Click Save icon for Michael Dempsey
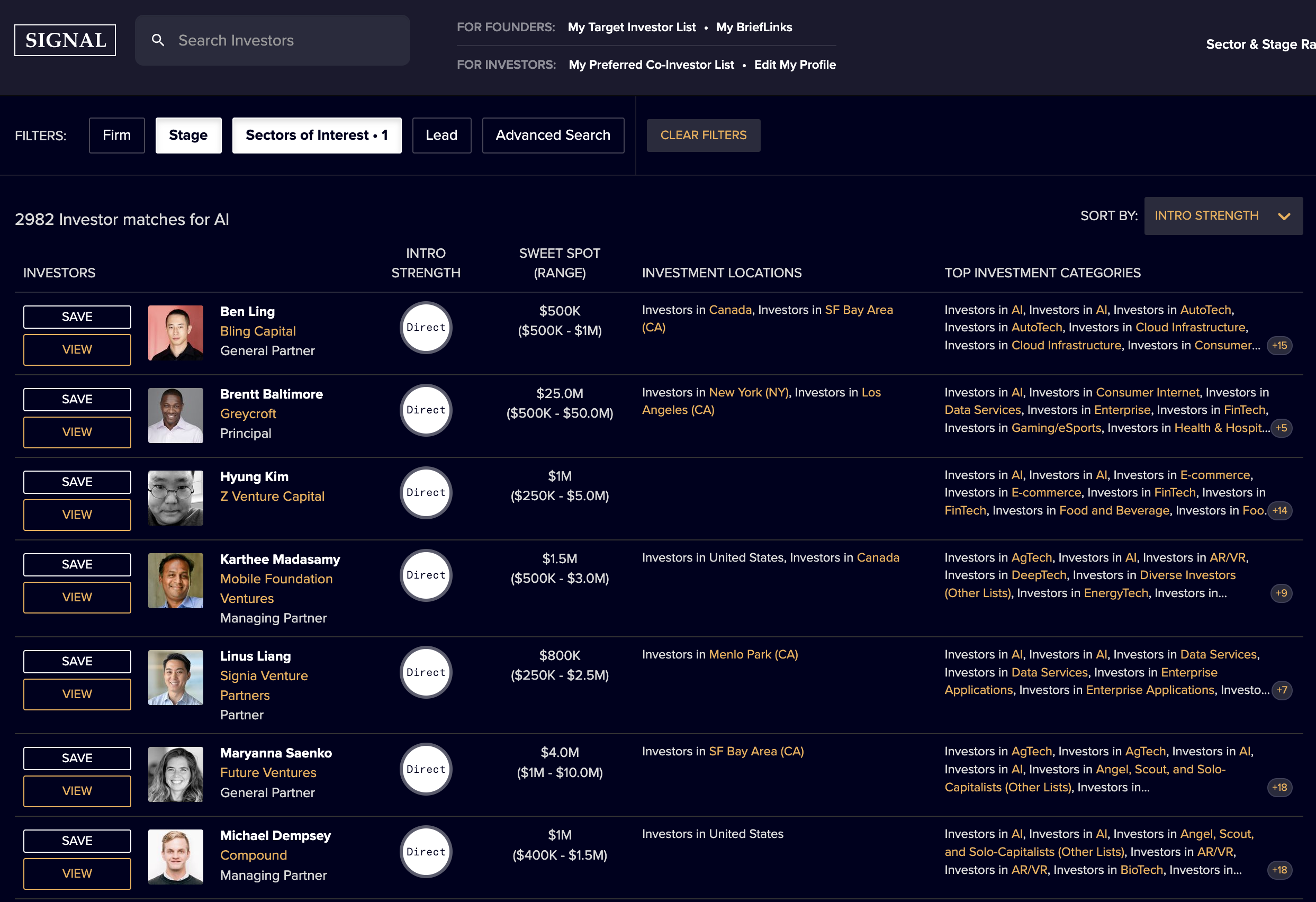 [x=76, y=840]
